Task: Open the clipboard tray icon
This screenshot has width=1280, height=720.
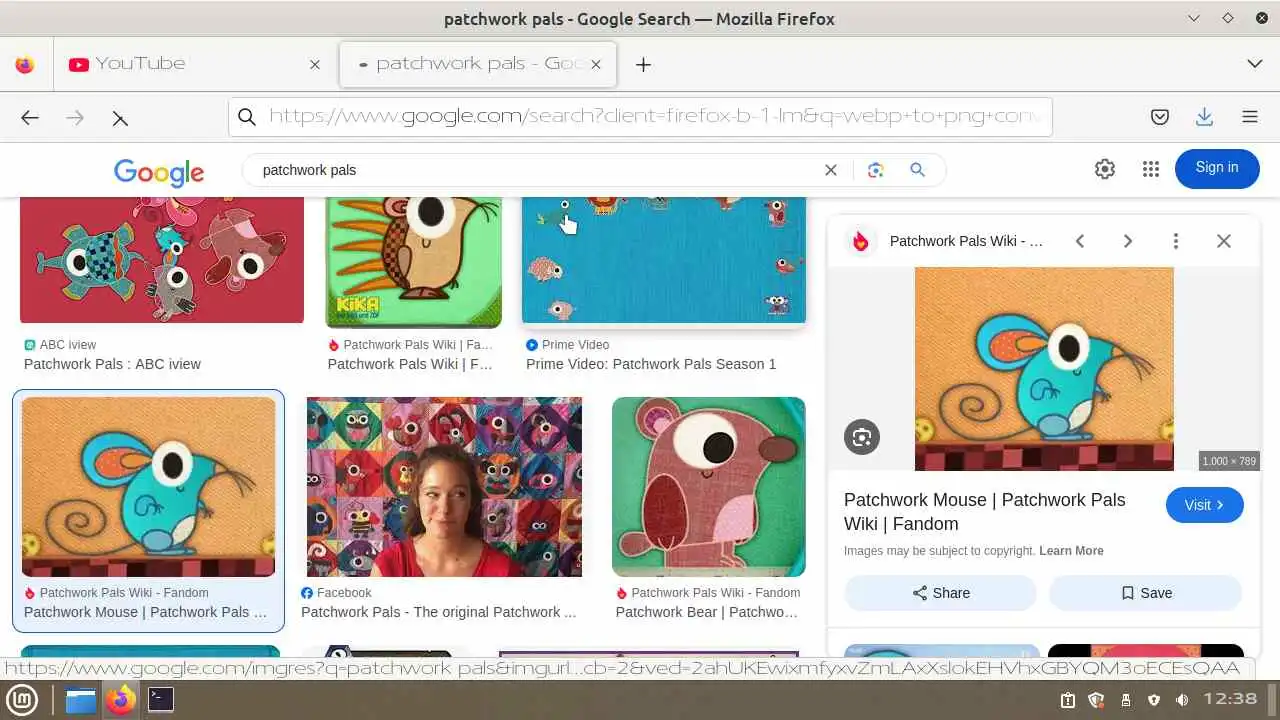Action: [1068, 700]
